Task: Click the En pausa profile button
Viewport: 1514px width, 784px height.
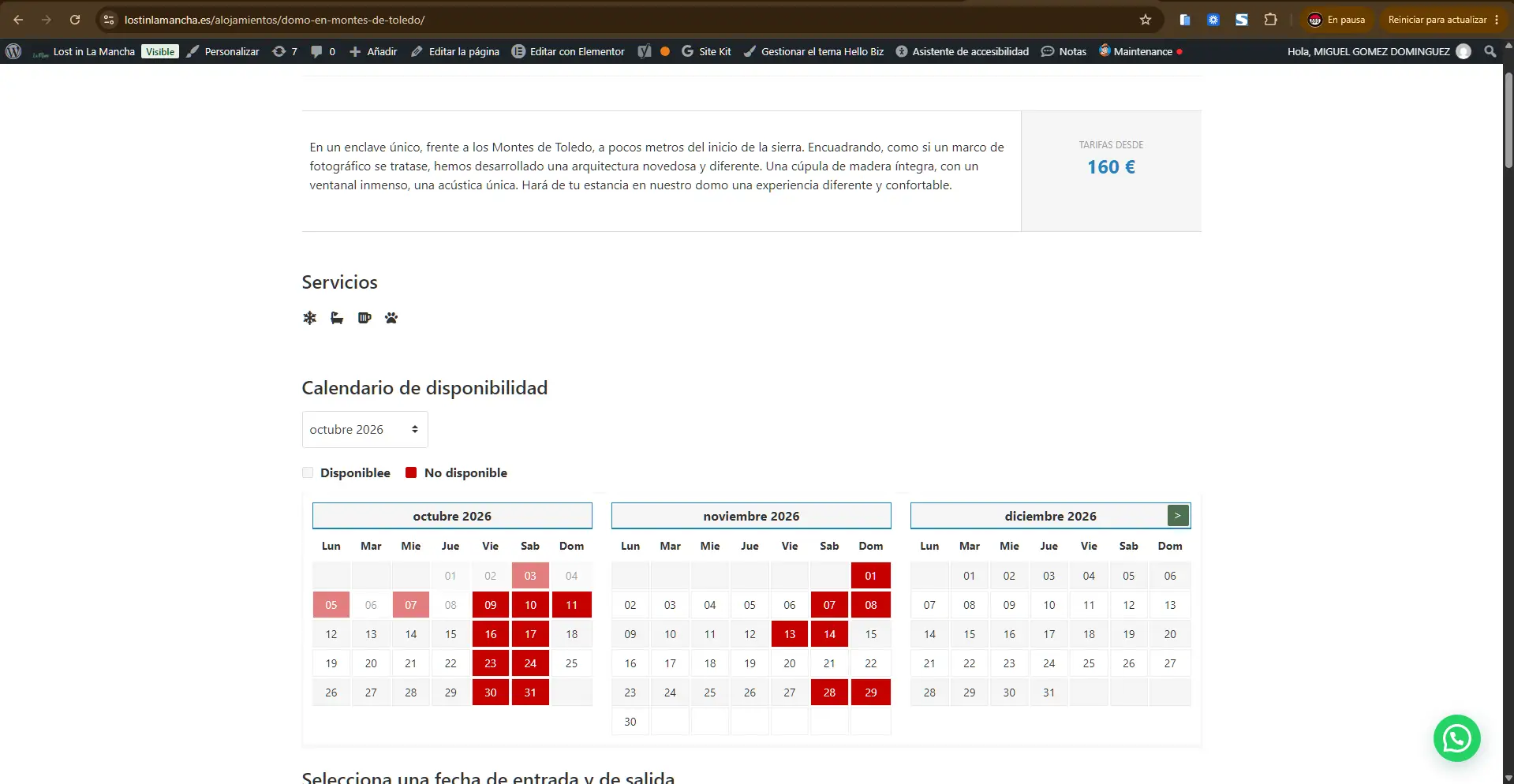Action: pyautogui.click(x=1336, y=20)
